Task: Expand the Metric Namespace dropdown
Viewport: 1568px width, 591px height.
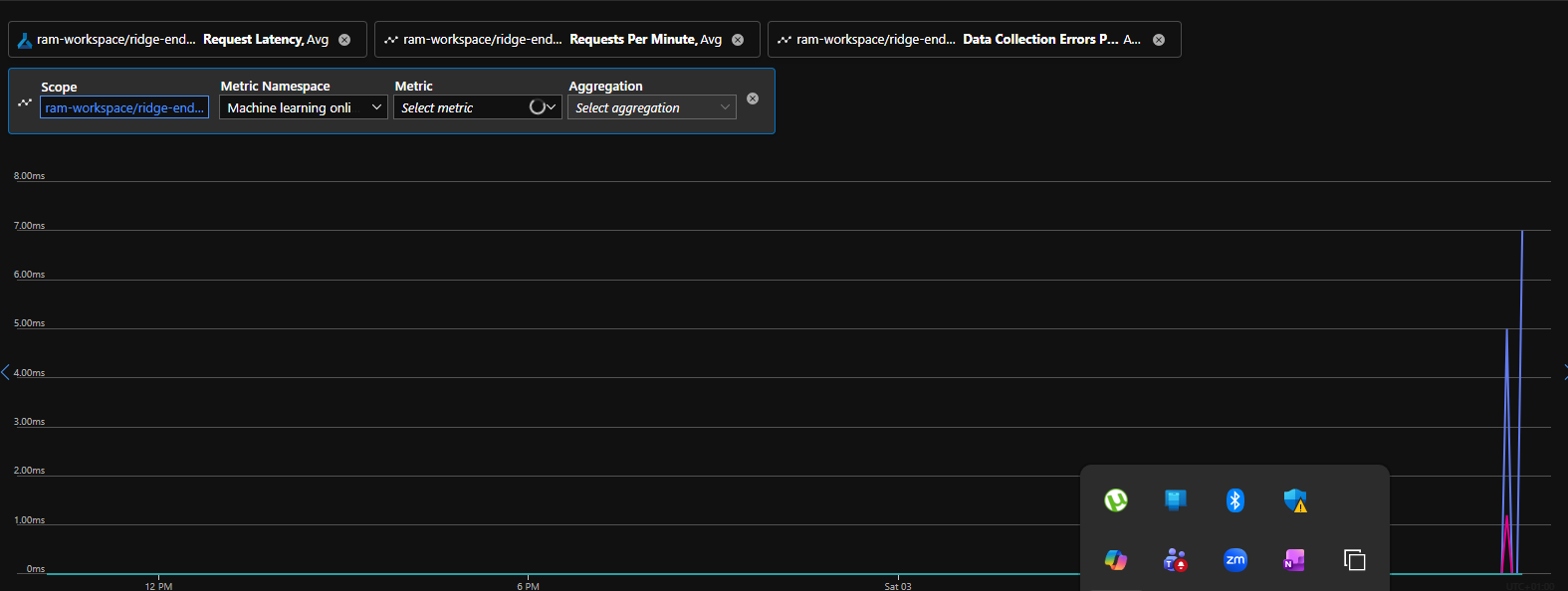Action: [303, 107]
